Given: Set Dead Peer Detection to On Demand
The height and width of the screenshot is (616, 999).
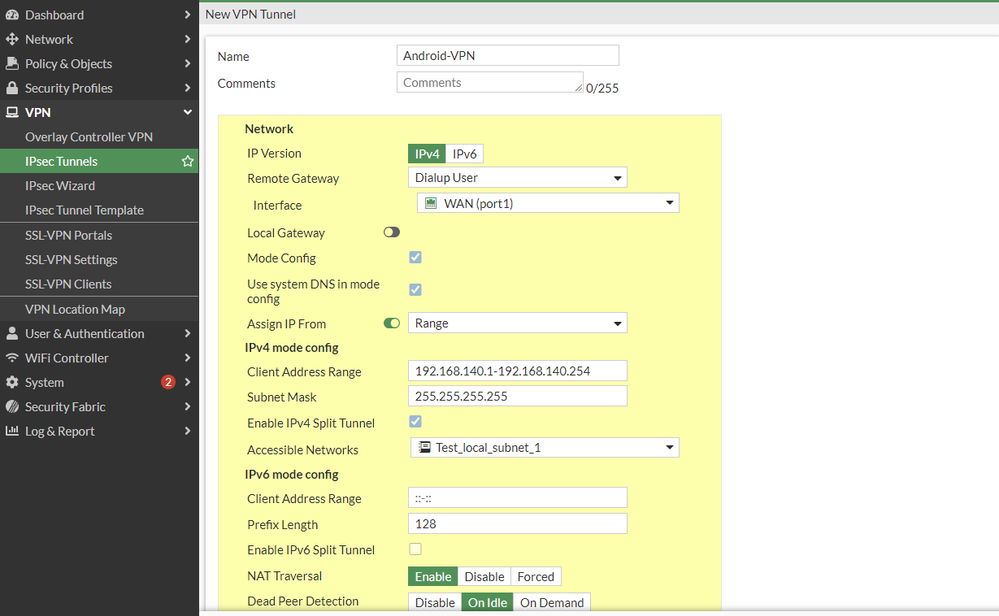Looking at the screenshot, I should [x=552, y=603].
